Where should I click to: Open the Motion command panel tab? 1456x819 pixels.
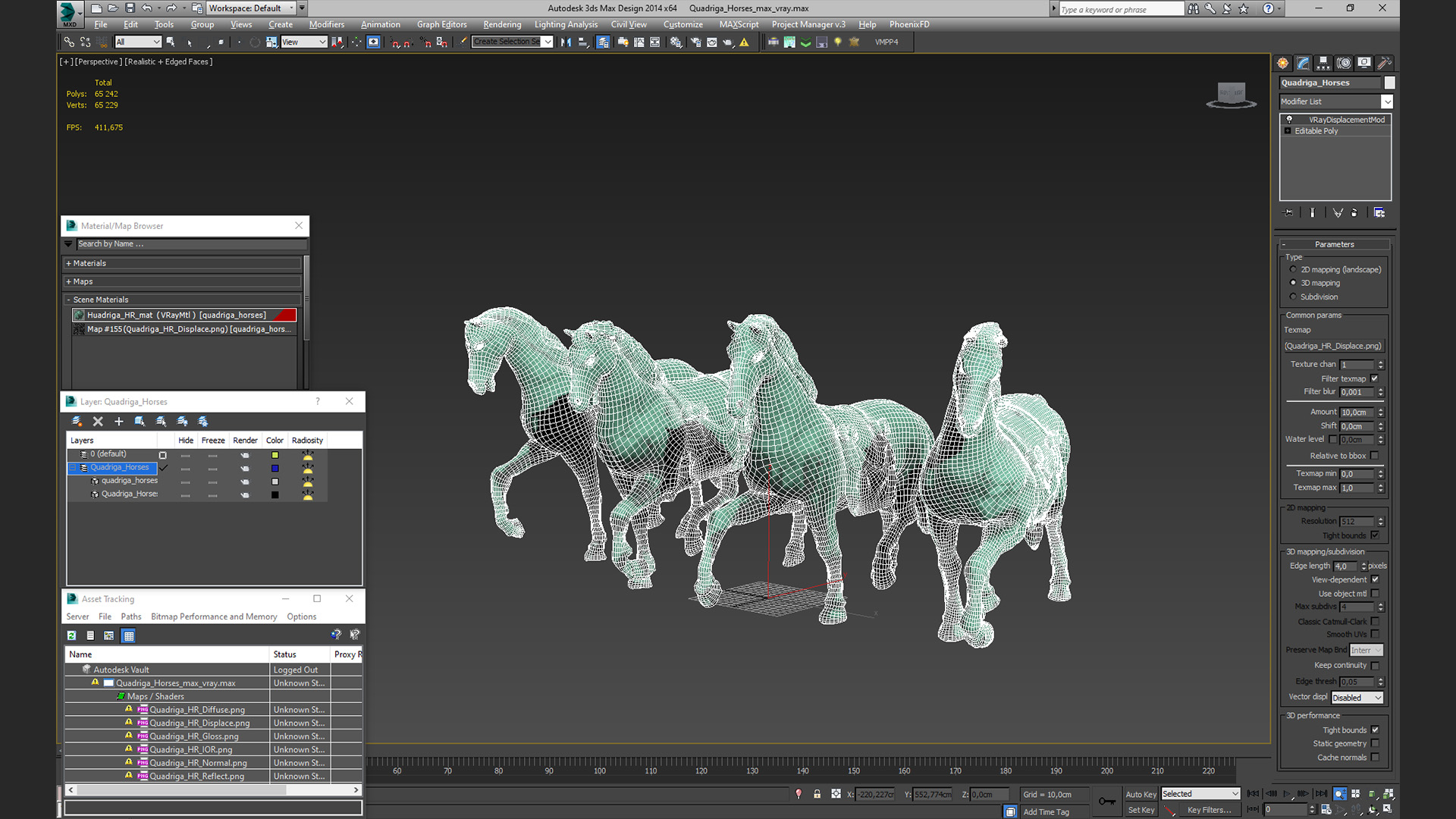point(1344,63)
